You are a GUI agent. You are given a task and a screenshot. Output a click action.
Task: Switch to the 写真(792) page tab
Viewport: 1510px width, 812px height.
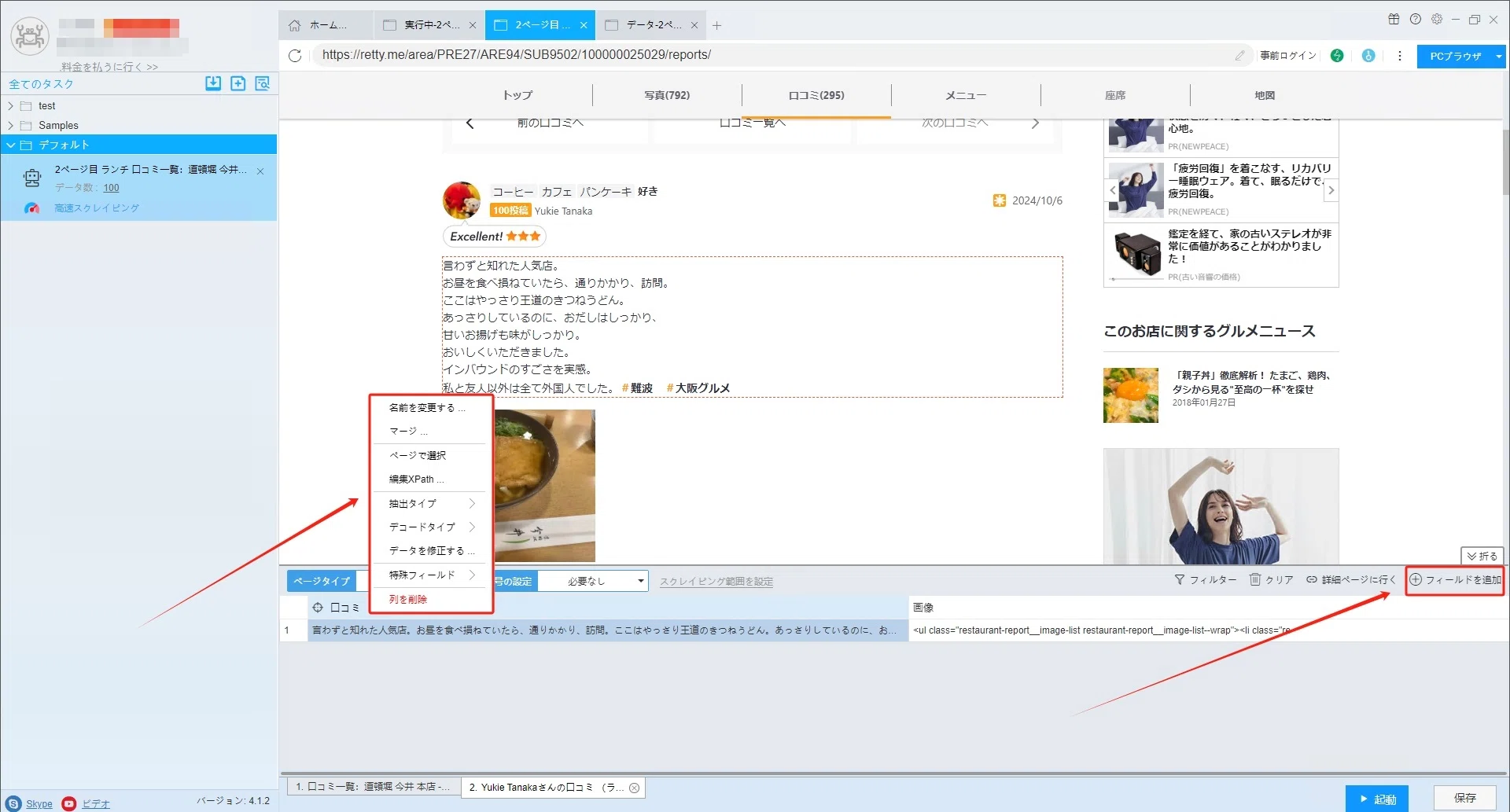click(x=667, y=95)
